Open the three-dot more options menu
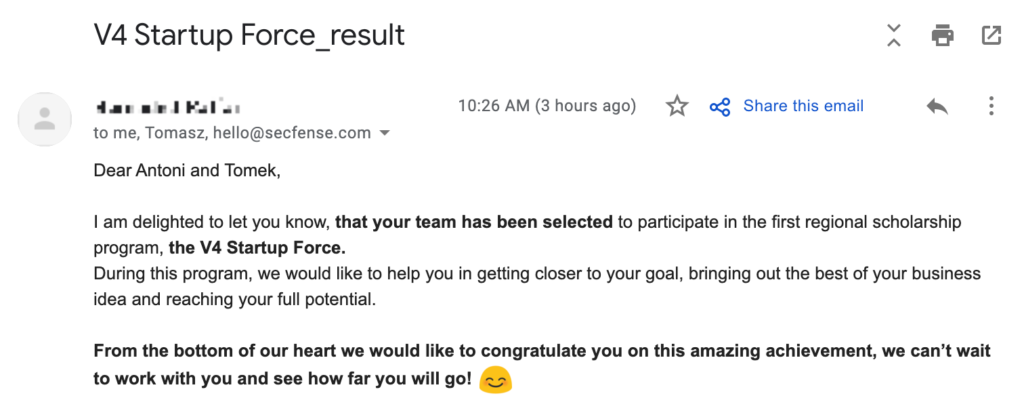Image resolution: width=1024 pixels, height=417 pixels. pos(991,106)
